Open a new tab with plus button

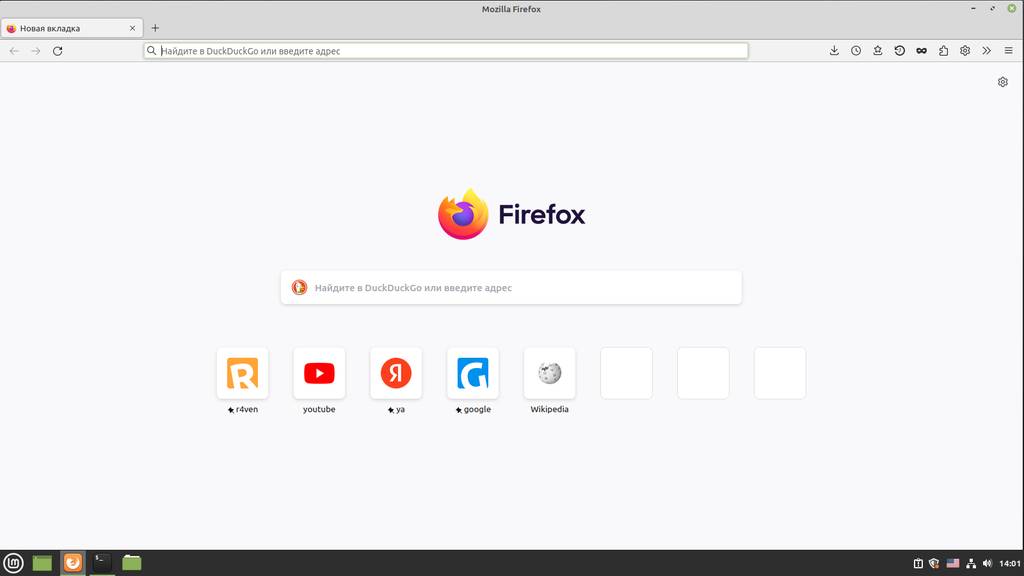click(x=155, y=28)
